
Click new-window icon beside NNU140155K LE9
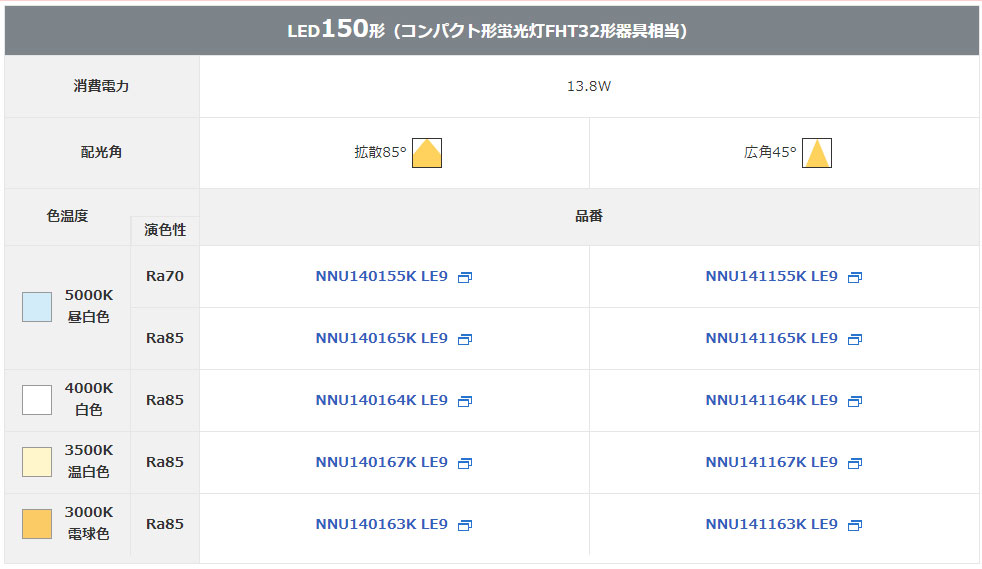coord(464,278)
